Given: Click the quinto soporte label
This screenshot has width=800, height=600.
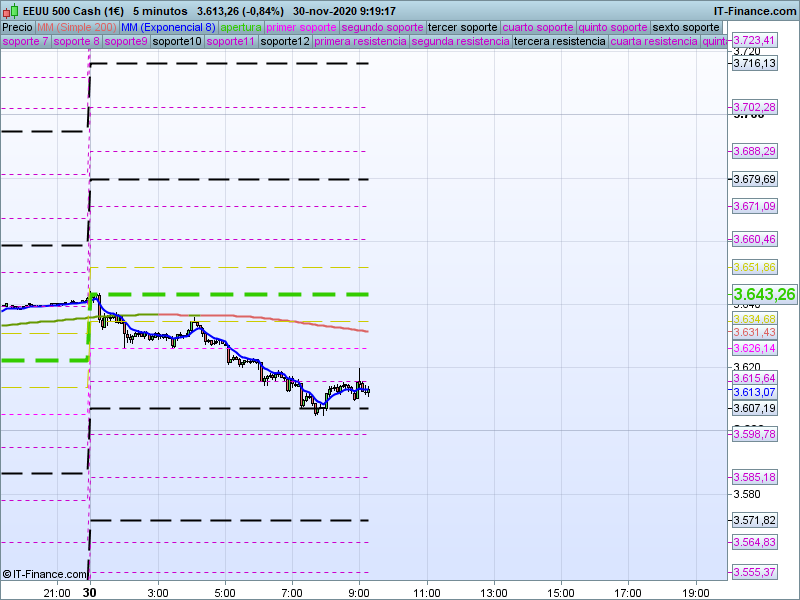Looking at the screenshot, I should tap(613, 28).
